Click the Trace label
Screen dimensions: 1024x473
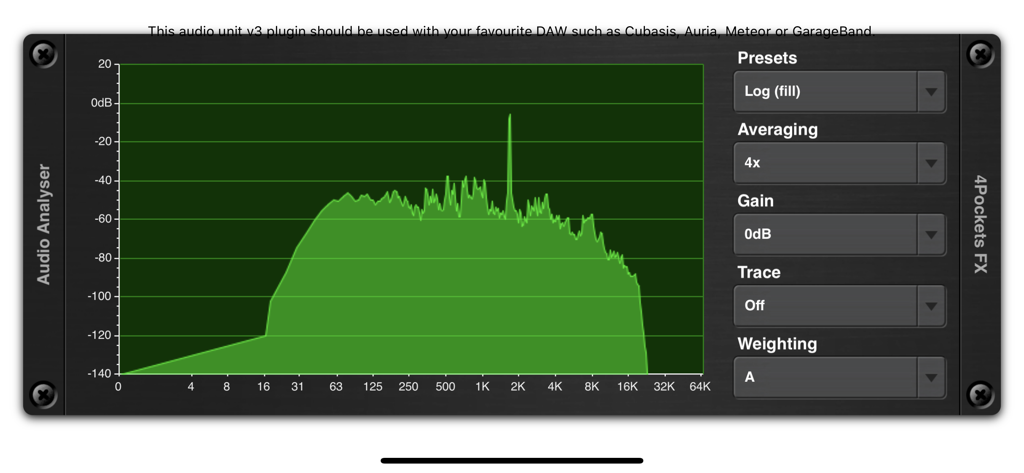tap(758, 272)
